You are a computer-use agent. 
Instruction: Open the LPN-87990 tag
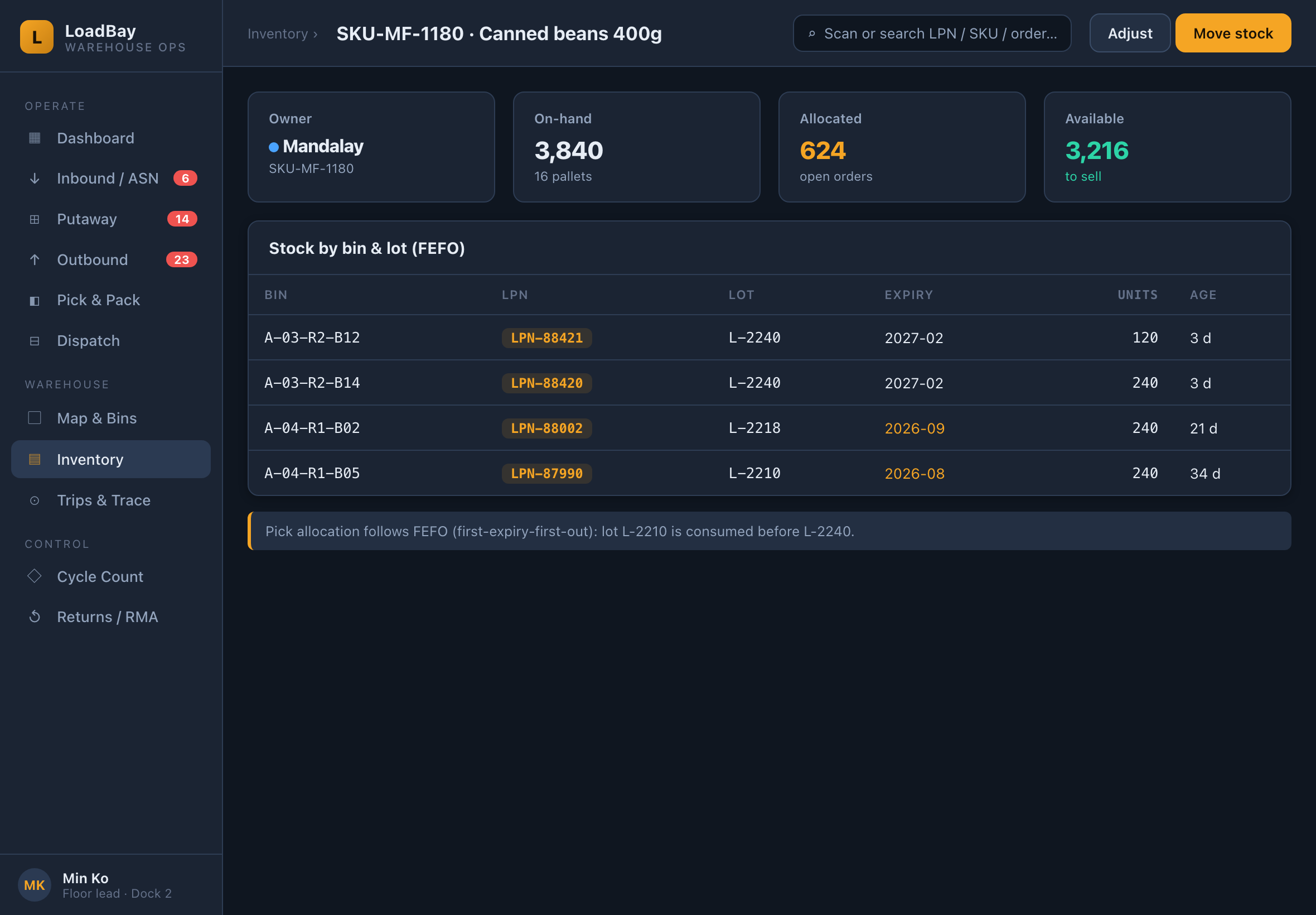point(546,474)
